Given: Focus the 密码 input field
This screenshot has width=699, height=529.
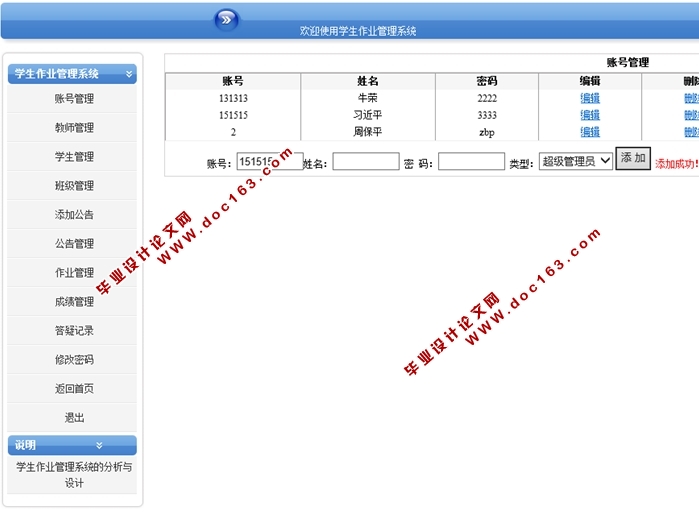Looking at the screenshot, I should [x=471, y=161].
